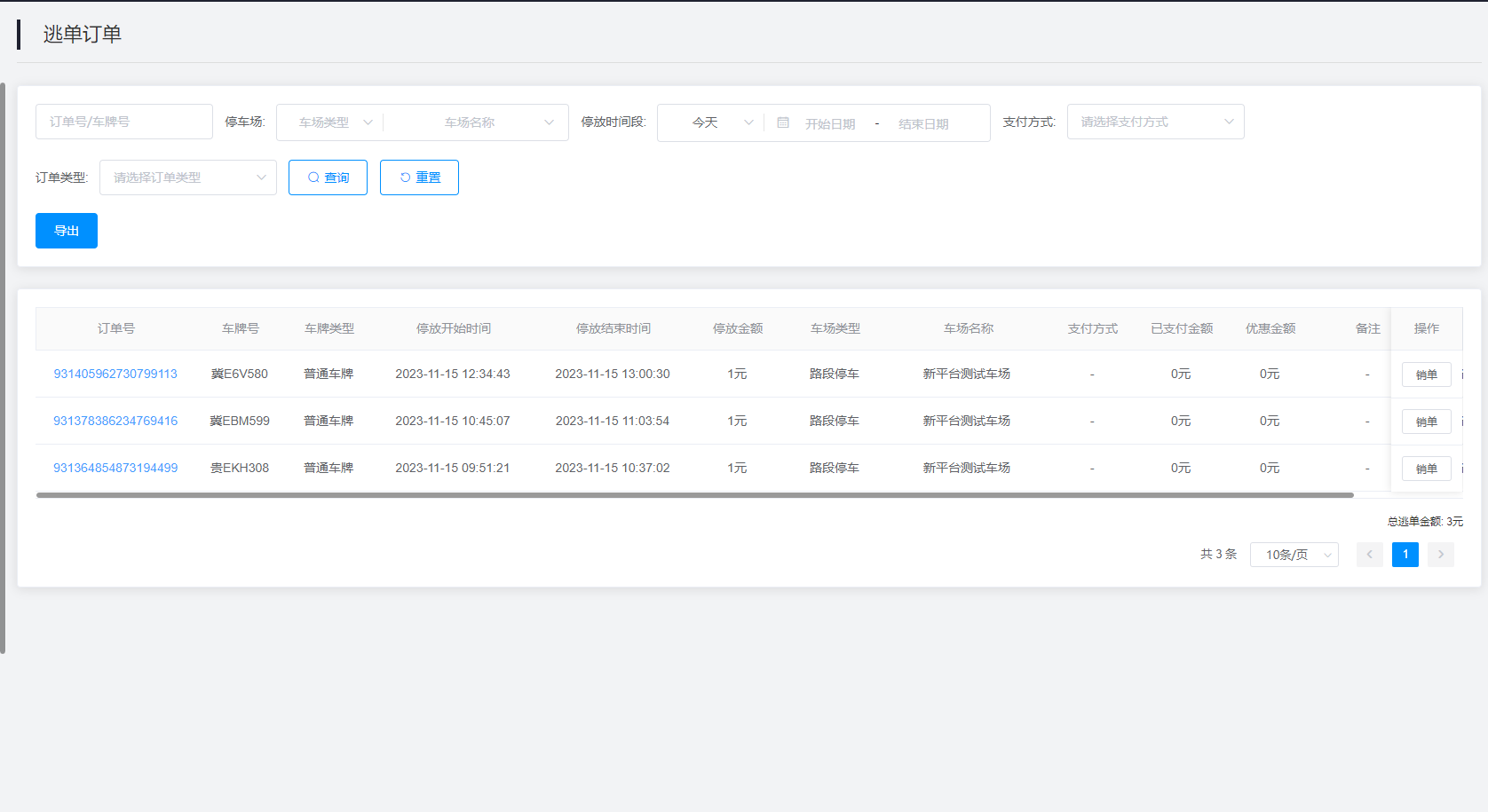Open the 请选择支付方式 dropdown

coord(1155,122)
